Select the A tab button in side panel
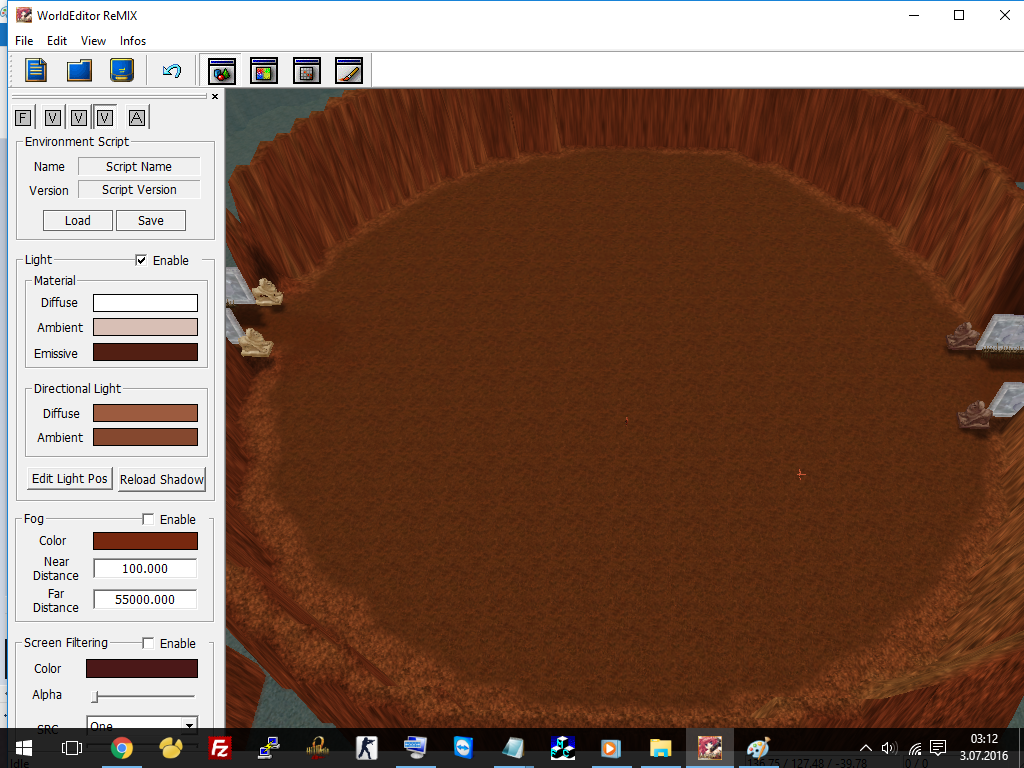1024x768 pixels. pos(136,118)
